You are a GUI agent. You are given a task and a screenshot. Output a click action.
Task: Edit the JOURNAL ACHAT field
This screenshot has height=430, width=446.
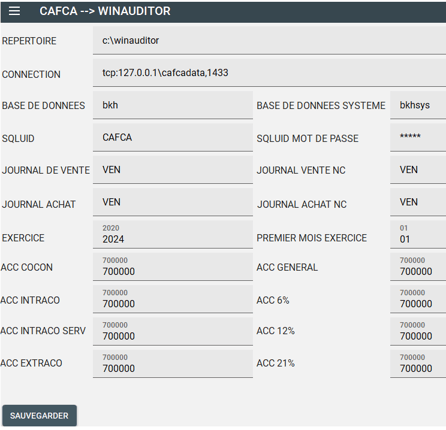click(x=173, y=202)
